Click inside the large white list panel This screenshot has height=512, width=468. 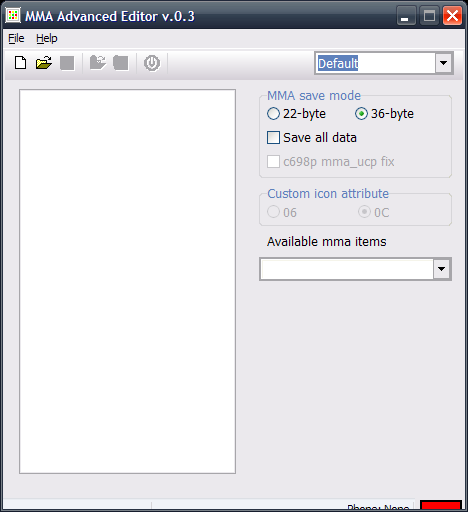[127, 281]
